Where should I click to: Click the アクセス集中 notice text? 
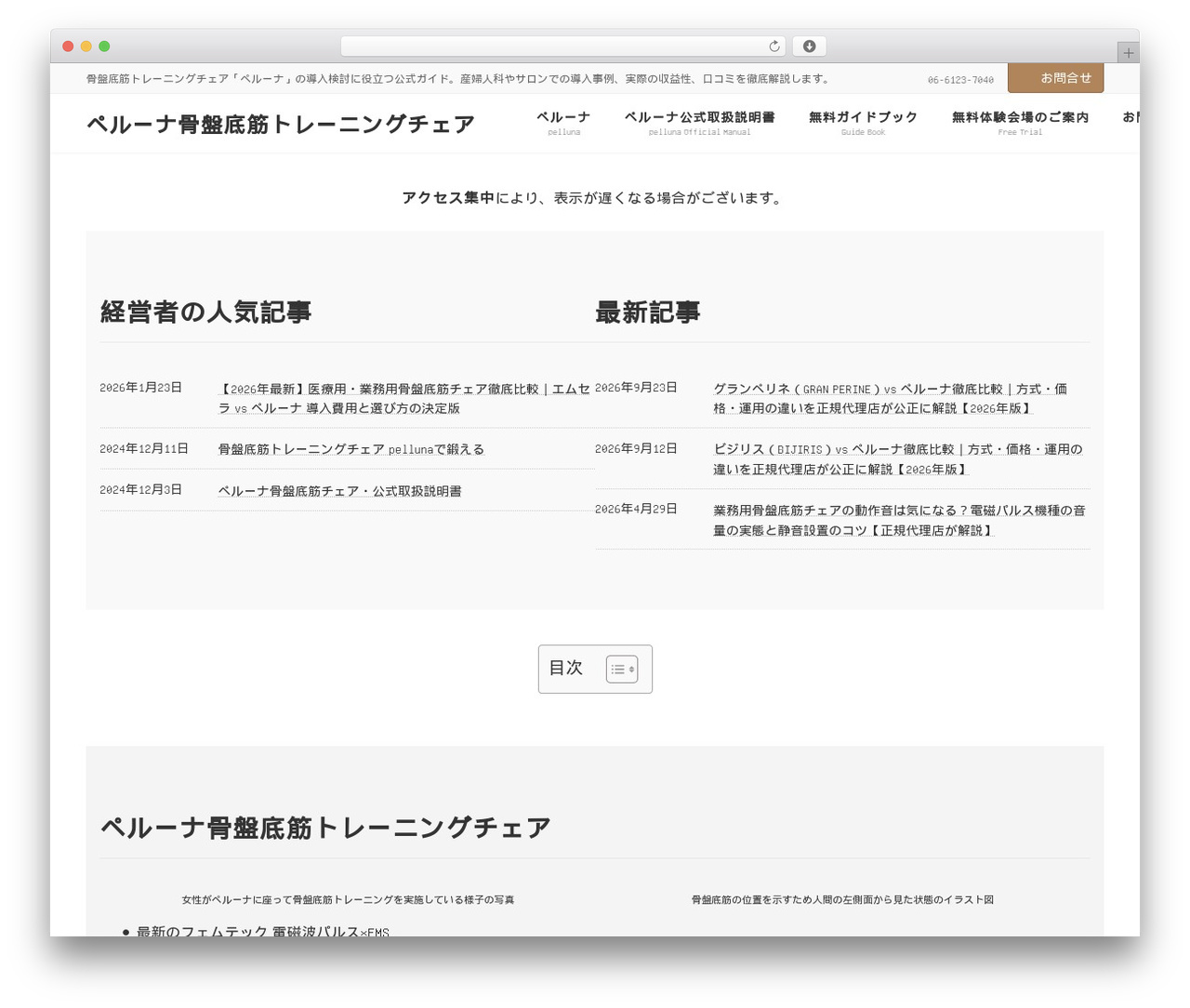[x=448, y=198]
